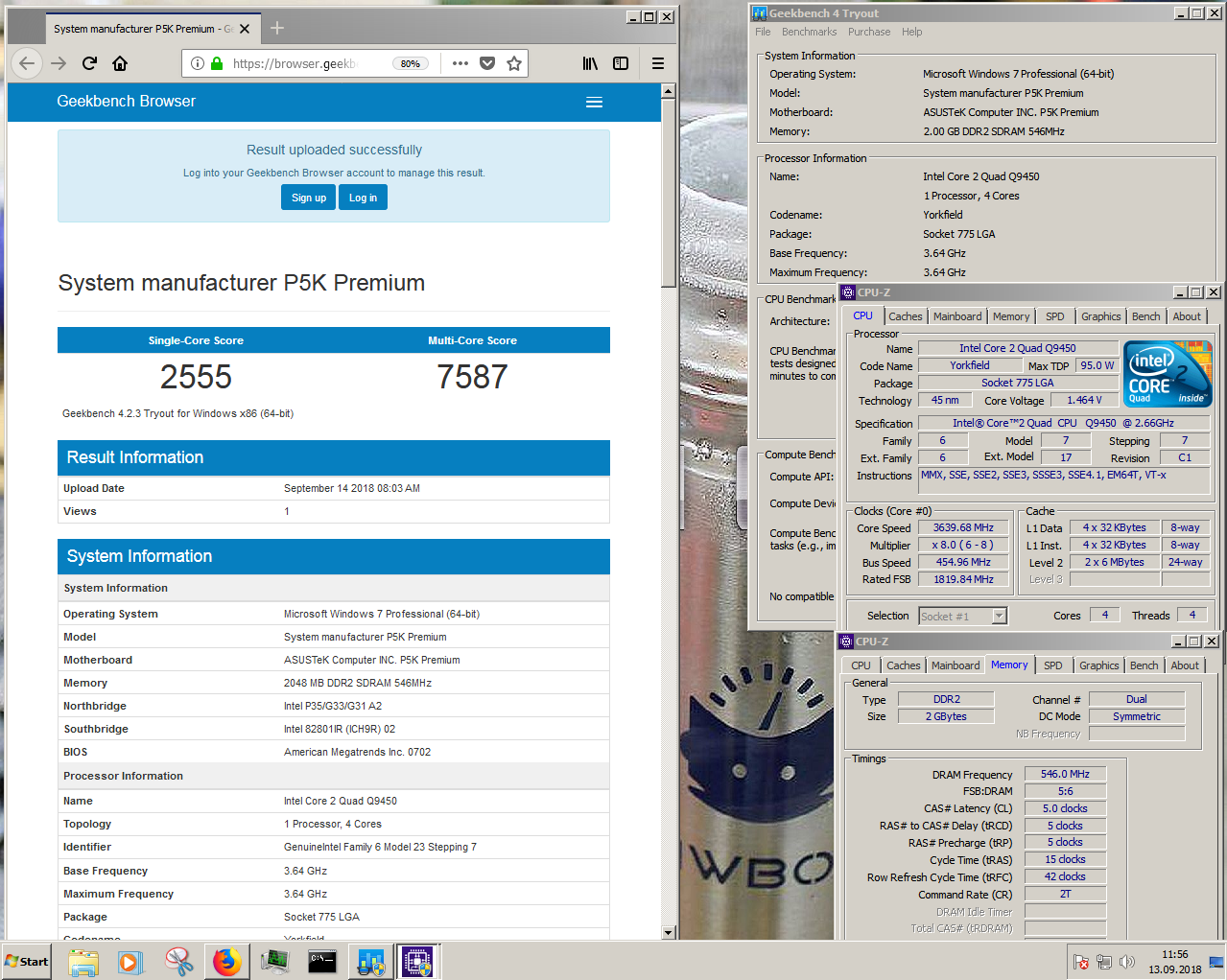1227x980 pixels.
Task: Bookmark this page with the star
Action: pos(514,63)
